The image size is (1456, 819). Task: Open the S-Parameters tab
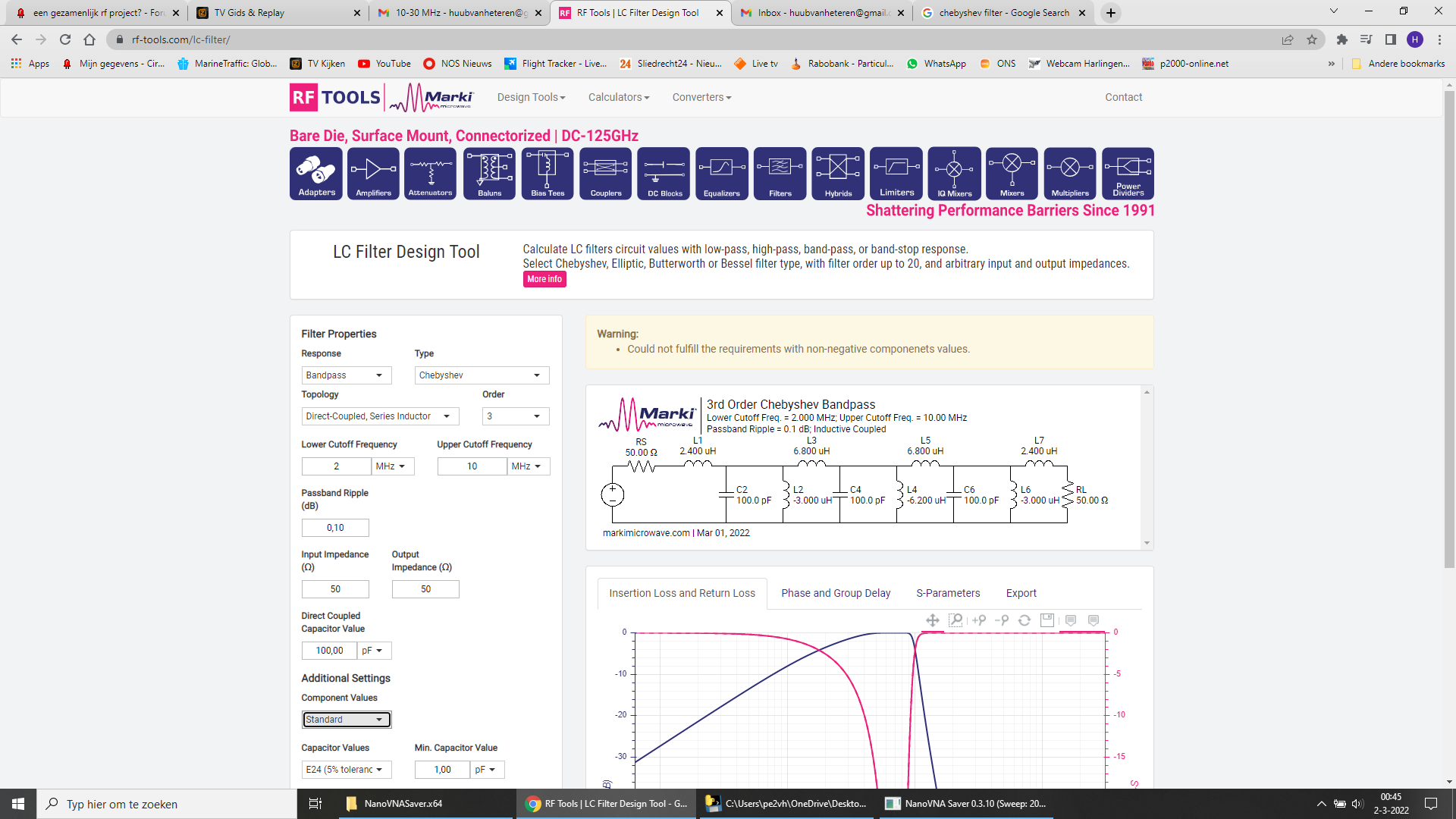pos(948,593)
